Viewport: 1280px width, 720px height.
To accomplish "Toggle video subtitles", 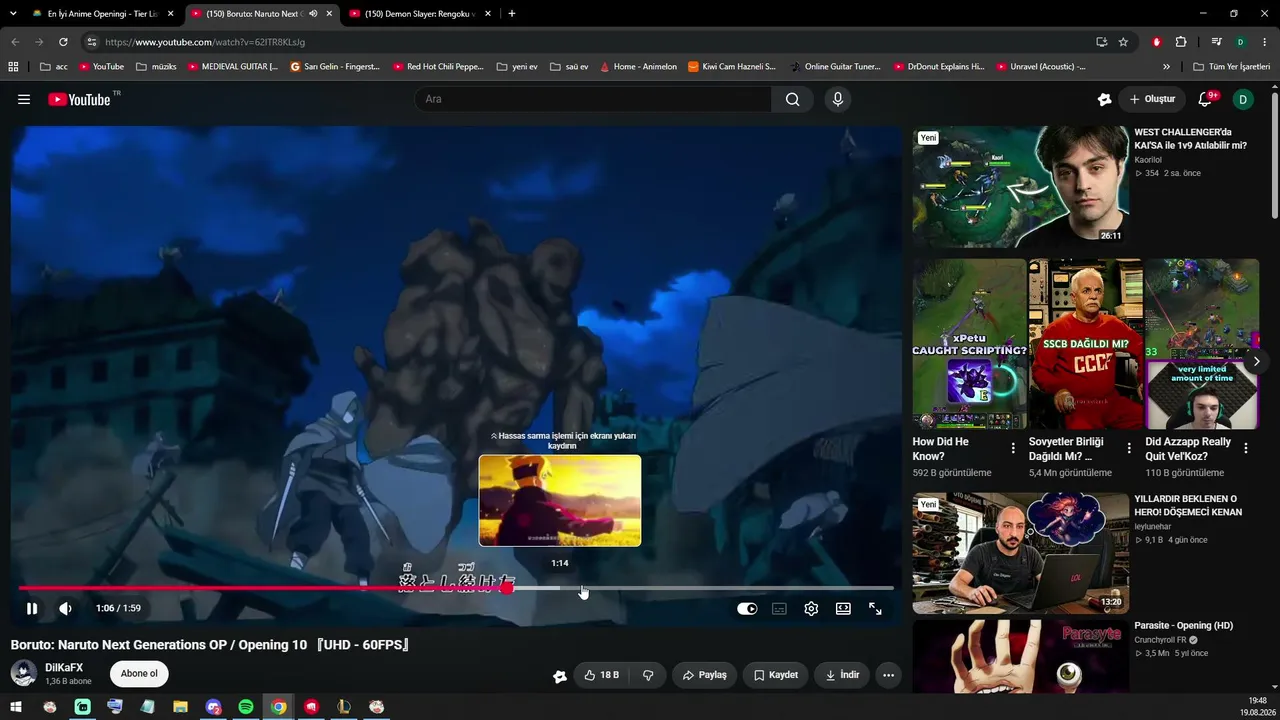I will point(779,608).
